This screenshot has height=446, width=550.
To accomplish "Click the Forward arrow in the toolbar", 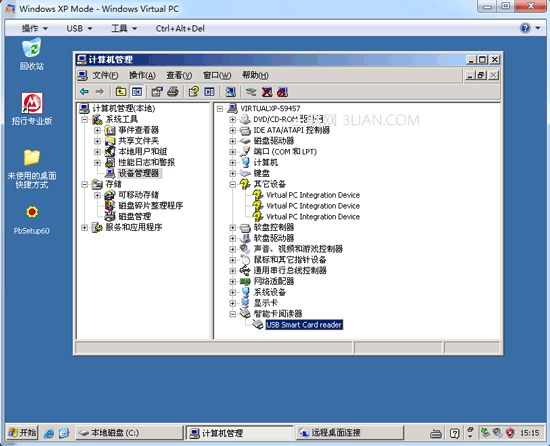I will coord(100,92).
